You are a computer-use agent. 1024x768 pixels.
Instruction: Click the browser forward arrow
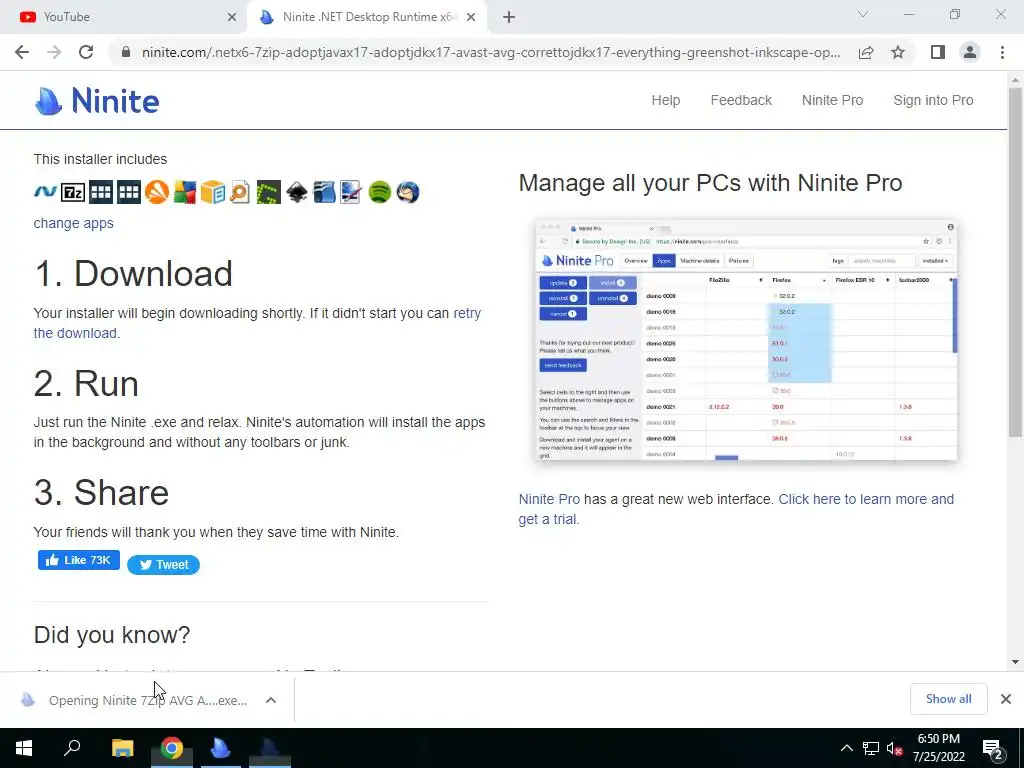coord(54,52)
